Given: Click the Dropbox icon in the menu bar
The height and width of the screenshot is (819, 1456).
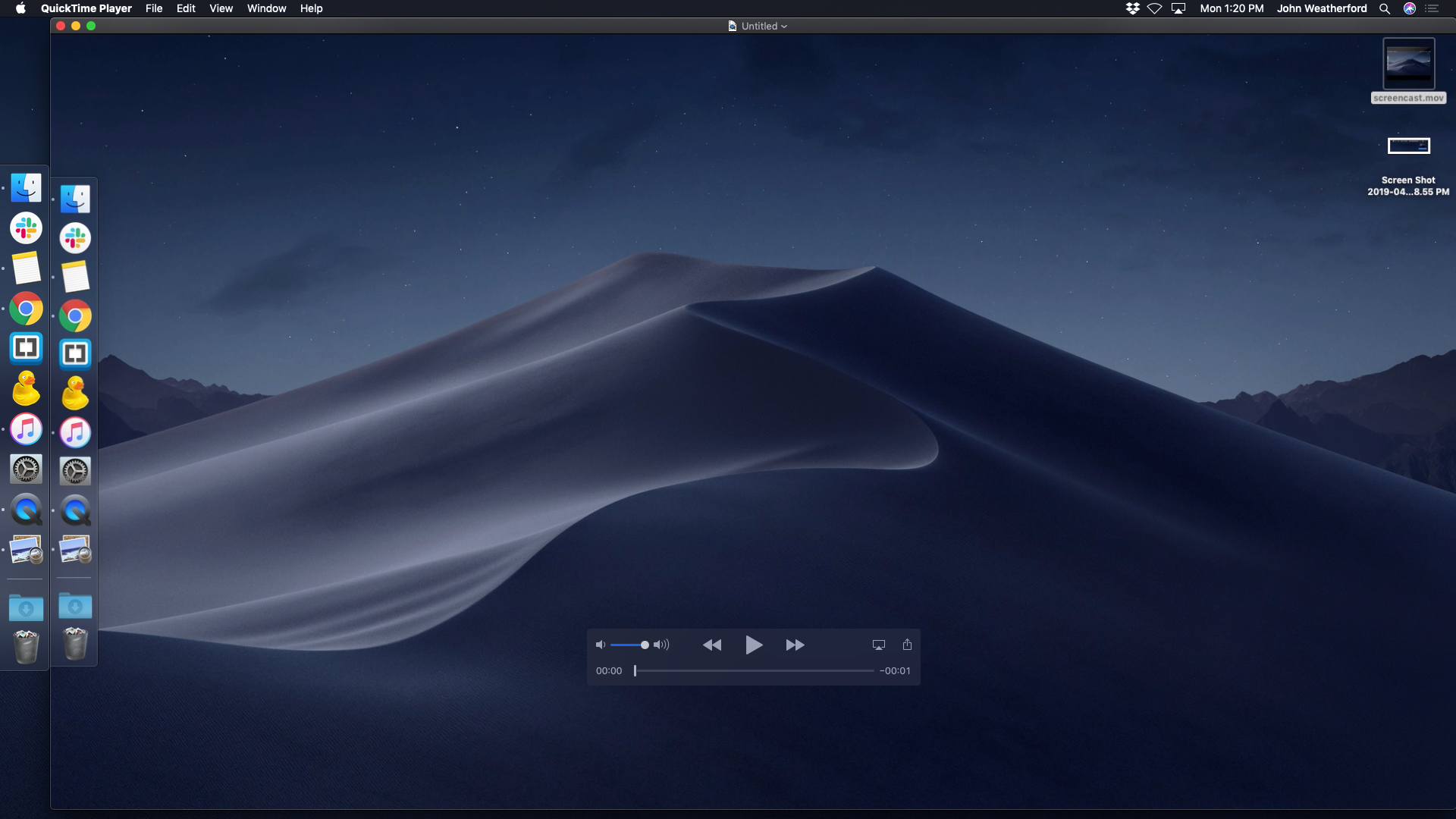Looking at the screenshot, I should [x=1131, y=8].
